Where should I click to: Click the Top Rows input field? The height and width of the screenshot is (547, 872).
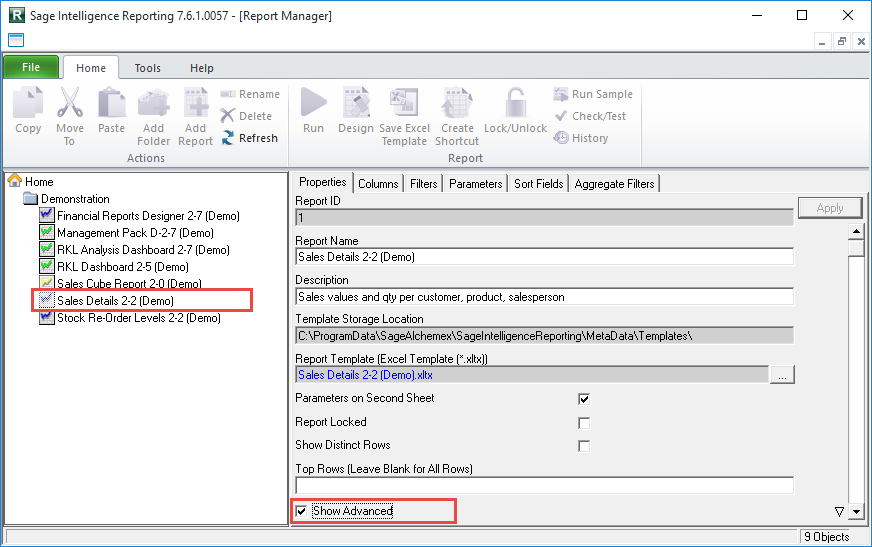click(x=544, y=486)
